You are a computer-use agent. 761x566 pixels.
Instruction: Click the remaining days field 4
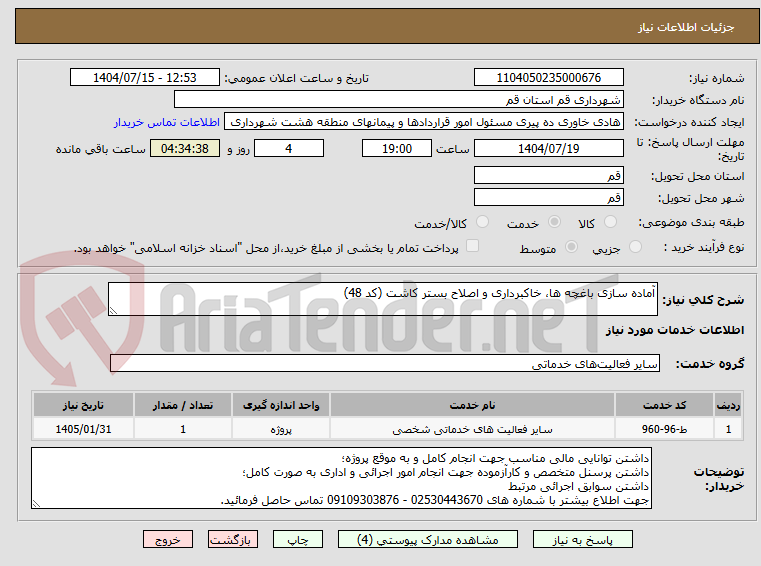[x=289, y=148]
